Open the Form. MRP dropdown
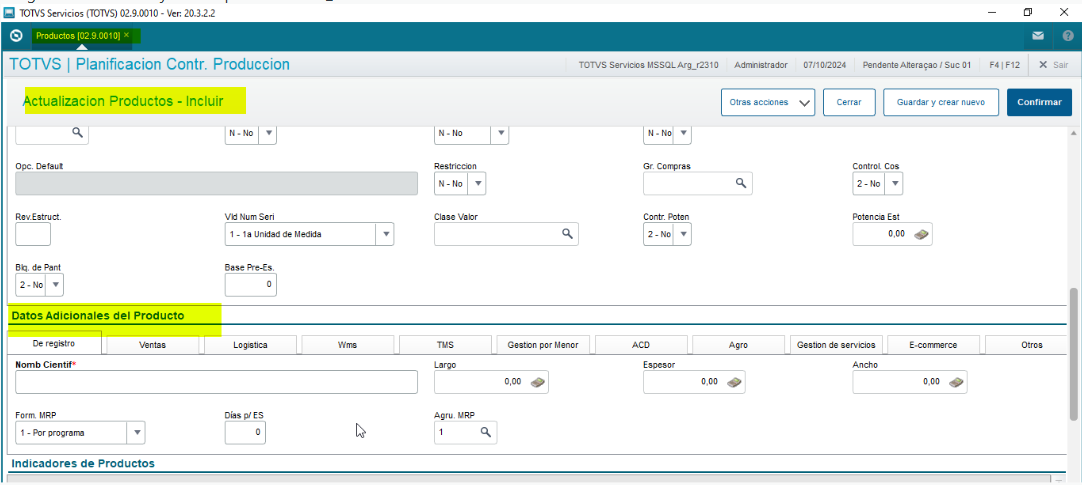The image size is (1082, 485). pos(137,433)
